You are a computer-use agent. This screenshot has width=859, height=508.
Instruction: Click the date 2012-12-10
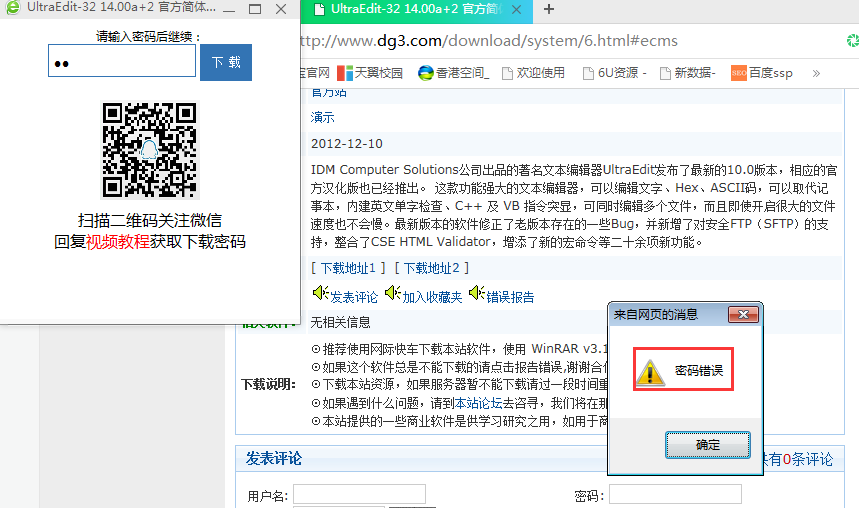click(347, 144)
